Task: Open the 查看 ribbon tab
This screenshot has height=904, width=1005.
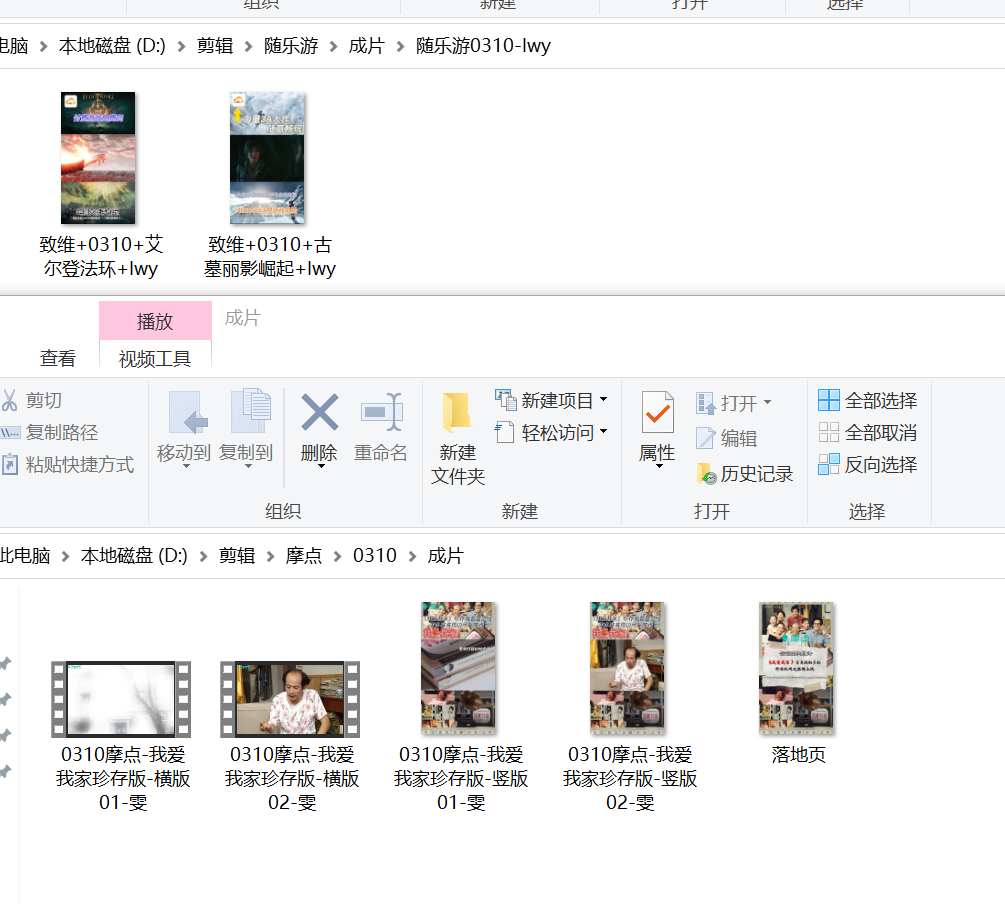Action: tap(58, 358)
